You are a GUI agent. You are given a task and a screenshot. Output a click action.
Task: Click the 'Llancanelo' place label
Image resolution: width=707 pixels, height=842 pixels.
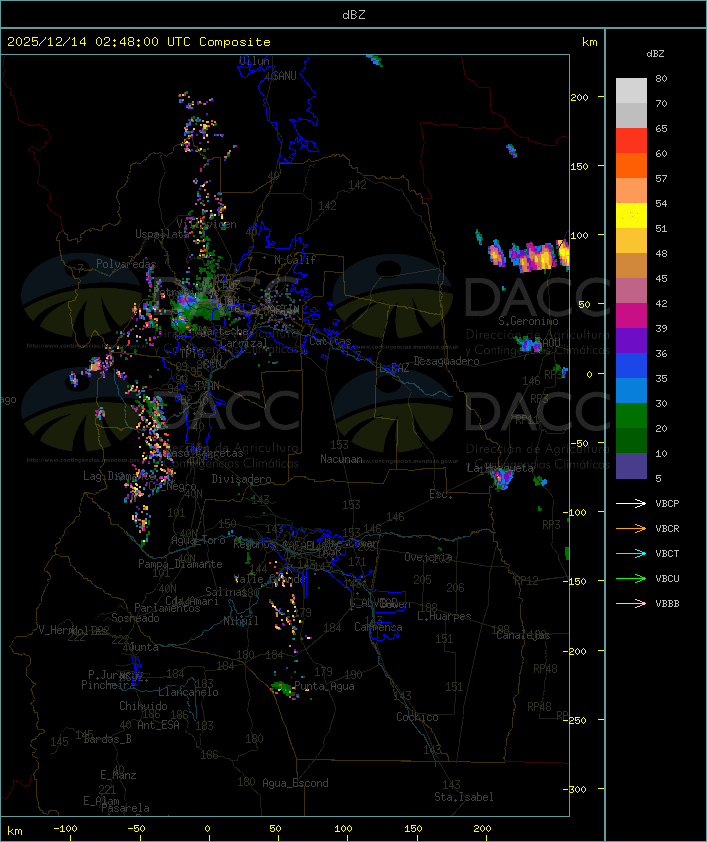coord(188,692)
